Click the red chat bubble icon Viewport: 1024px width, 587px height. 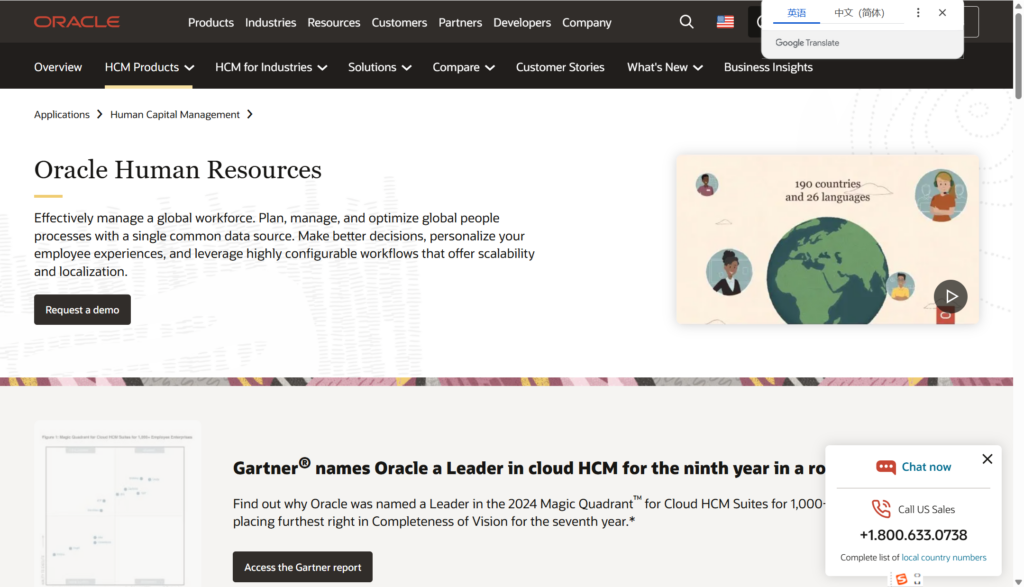point(885,467)
